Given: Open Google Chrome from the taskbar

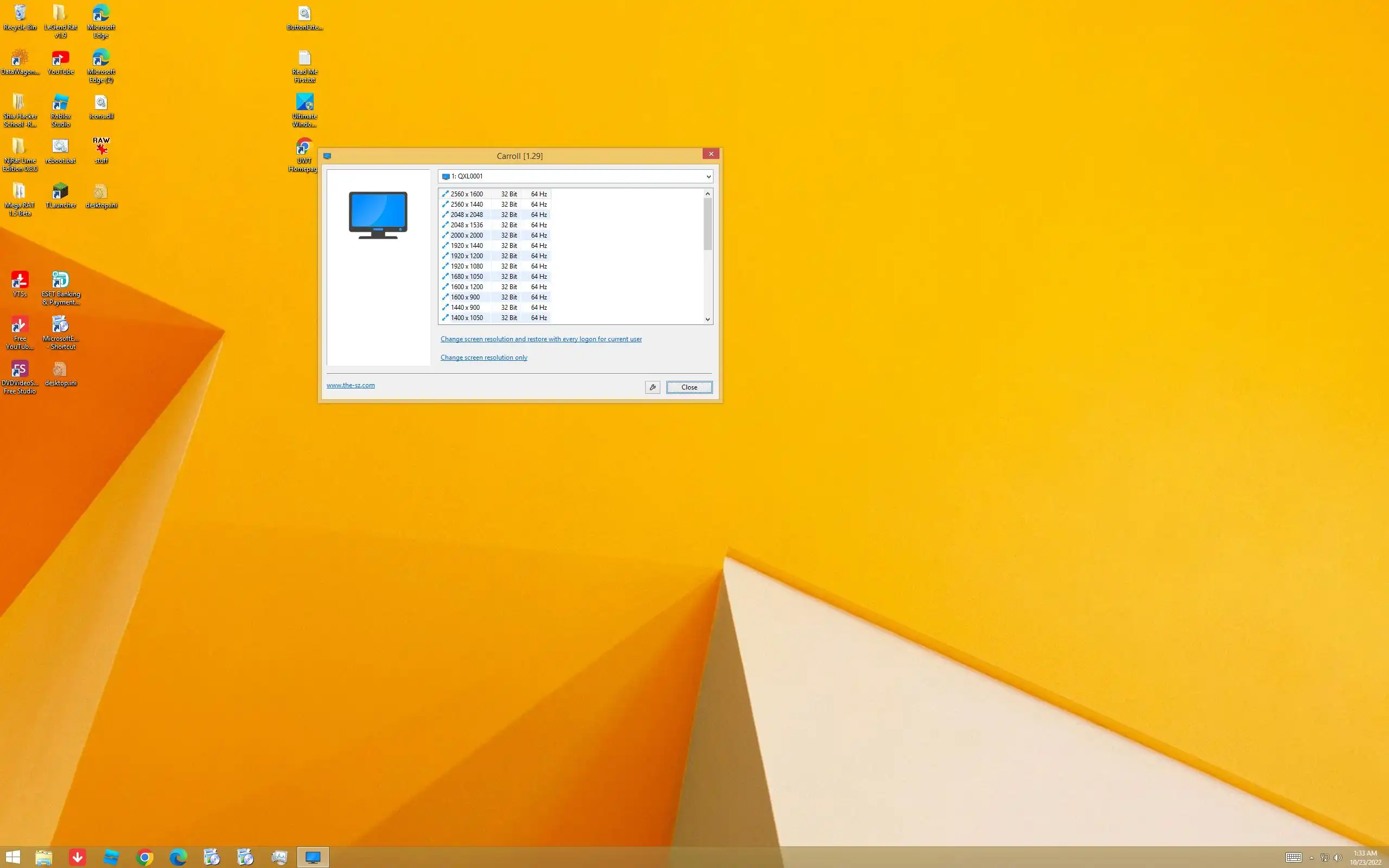Looking at the screenshot, I should coord(145,858).
